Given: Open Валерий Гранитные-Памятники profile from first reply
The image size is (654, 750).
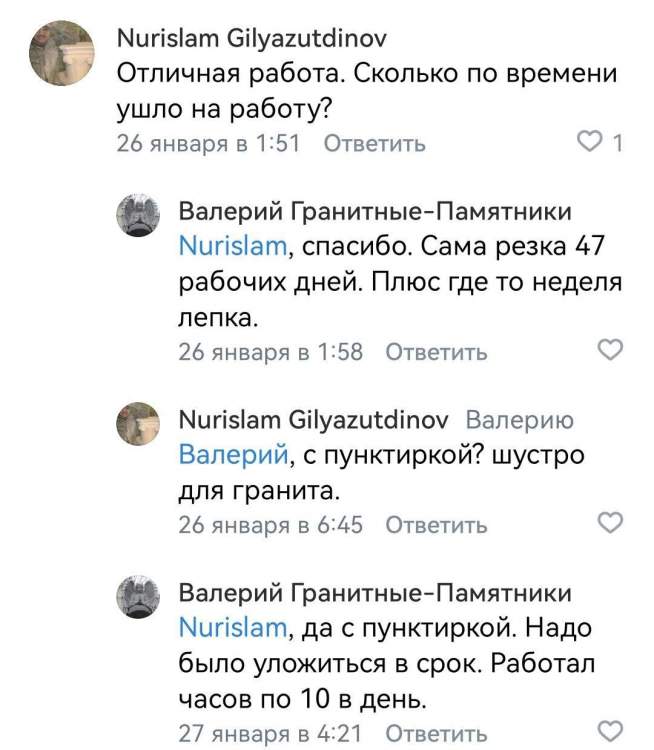Looking at the screenshot, I should 374,212.
